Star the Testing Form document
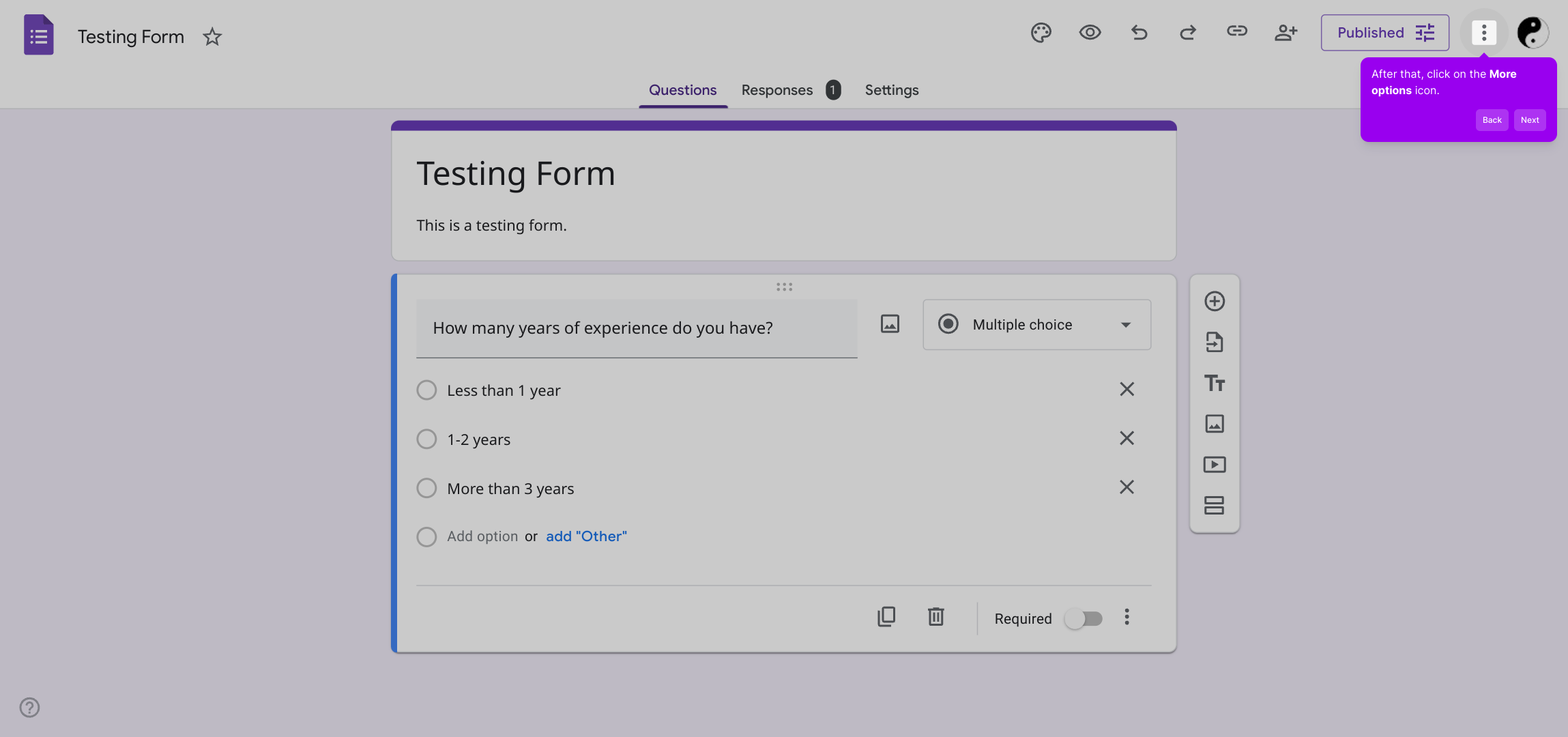This screenshot has height=737, width=1568. click(212, 36)
